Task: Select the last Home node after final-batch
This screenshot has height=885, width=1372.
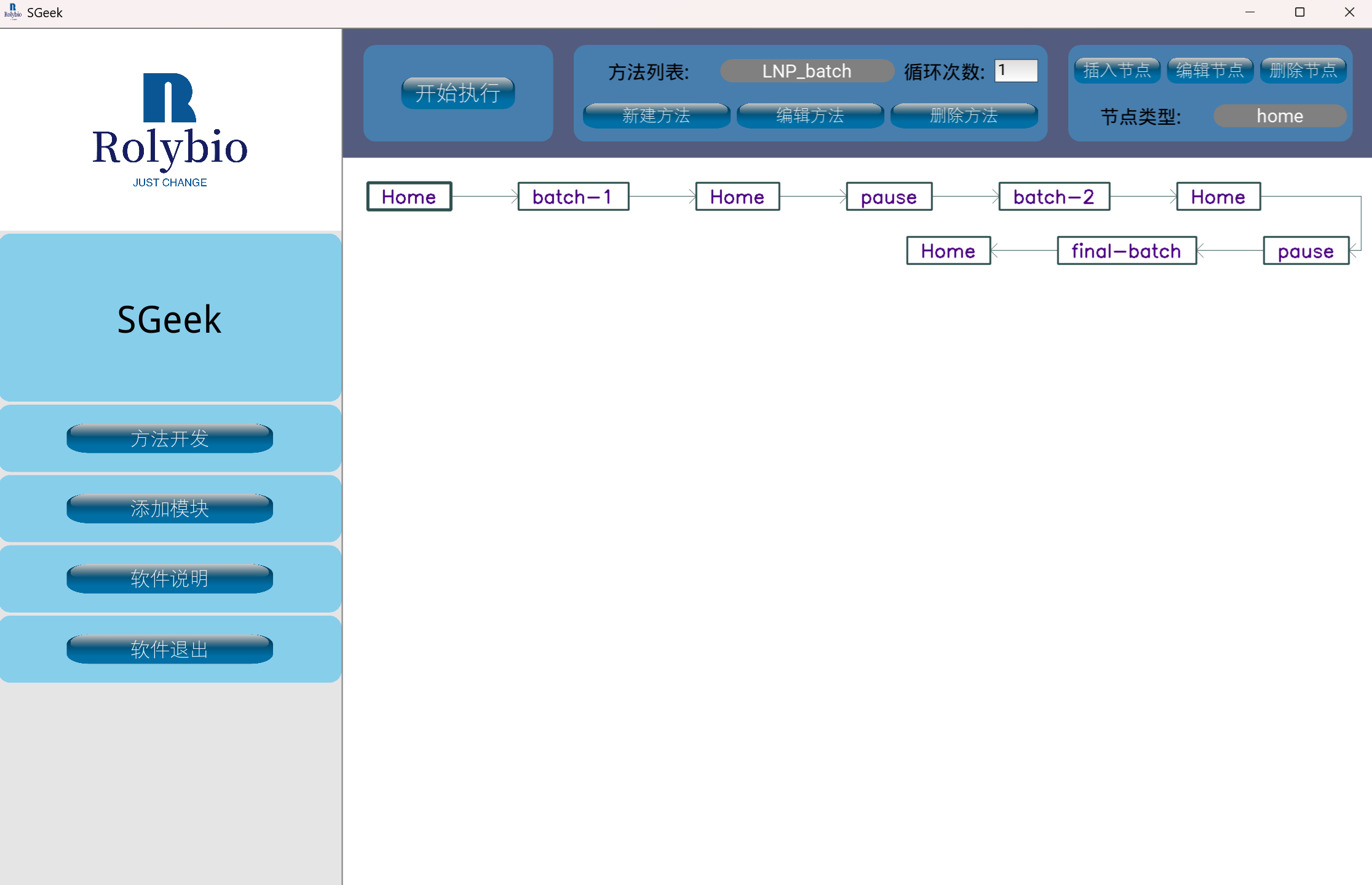Action: (x=948, y=250)
